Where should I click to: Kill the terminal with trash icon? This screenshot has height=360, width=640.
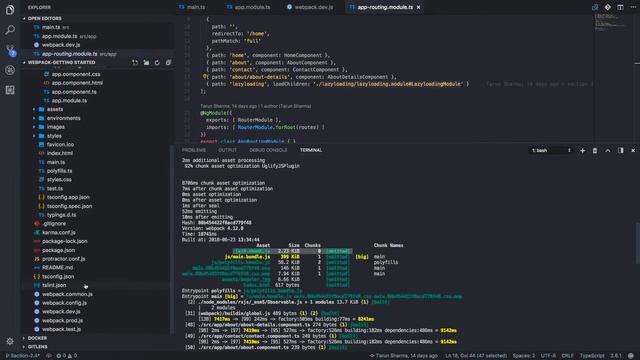595,151
